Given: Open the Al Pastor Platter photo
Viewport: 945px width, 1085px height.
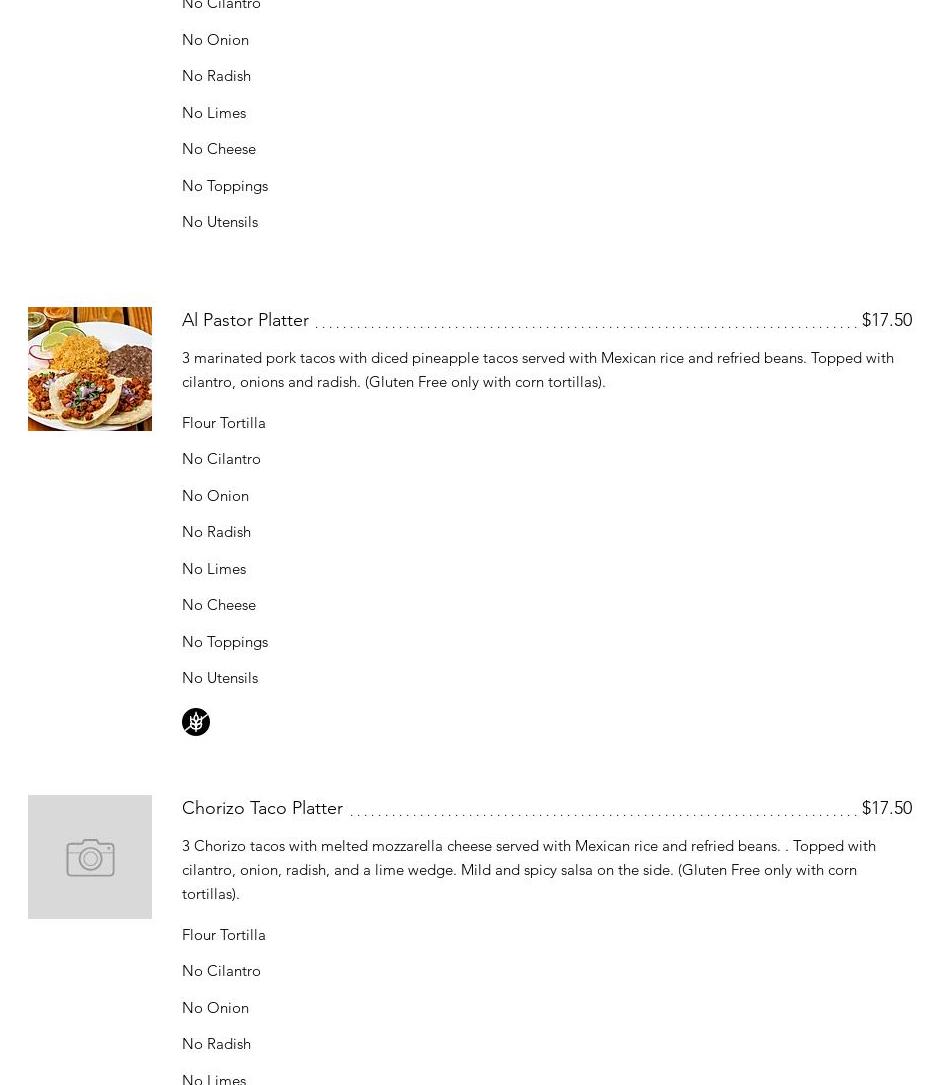Looking at the screenshot, I should click(90, 369).
